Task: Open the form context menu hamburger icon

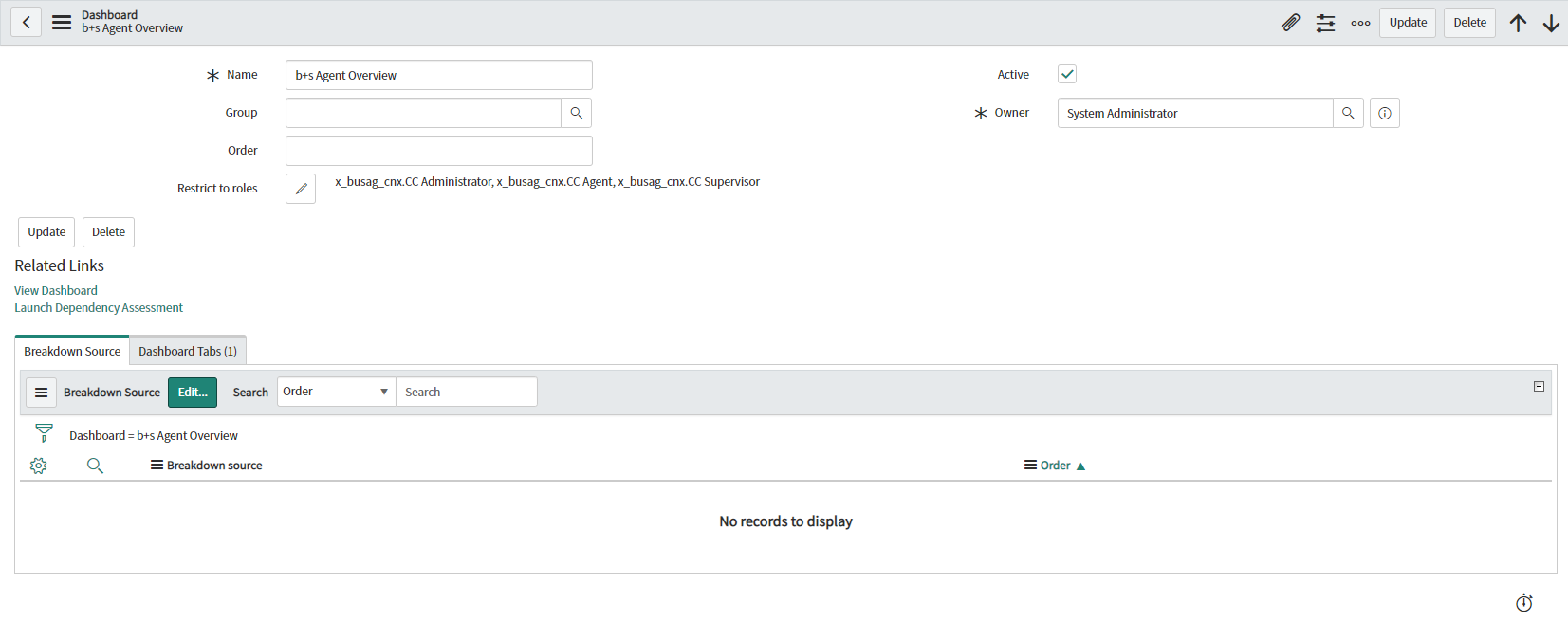Action: coord(62,22)
